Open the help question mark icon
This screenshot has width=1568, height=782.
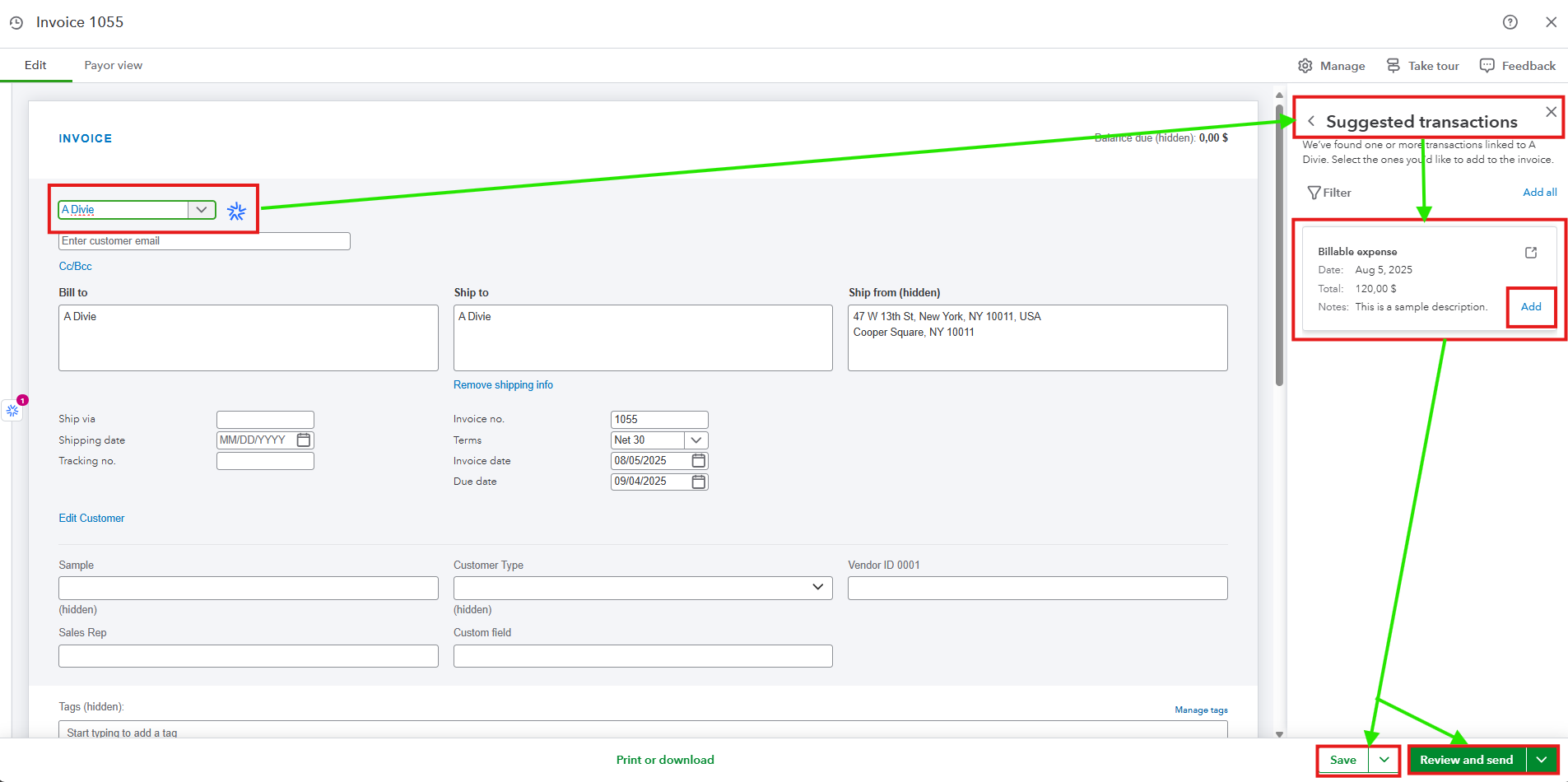[1510, 22]
